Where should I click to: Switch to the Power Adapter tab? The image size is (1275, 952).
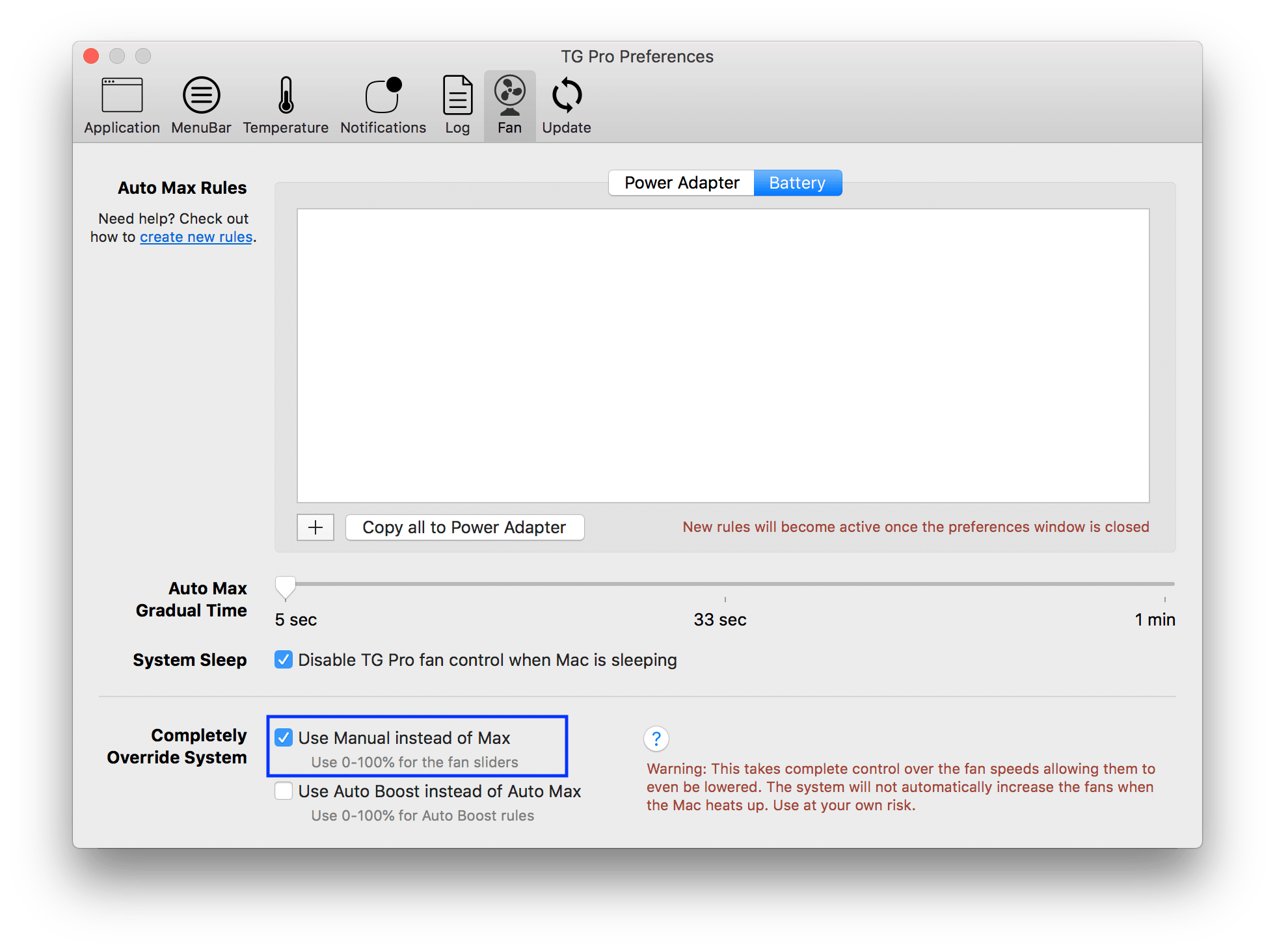682,183
